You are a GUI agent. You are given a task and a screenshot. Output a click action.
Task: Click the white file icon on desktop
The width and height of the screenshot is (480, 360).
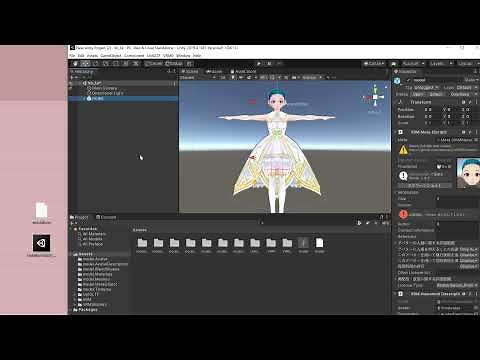[x=41, y=210]
